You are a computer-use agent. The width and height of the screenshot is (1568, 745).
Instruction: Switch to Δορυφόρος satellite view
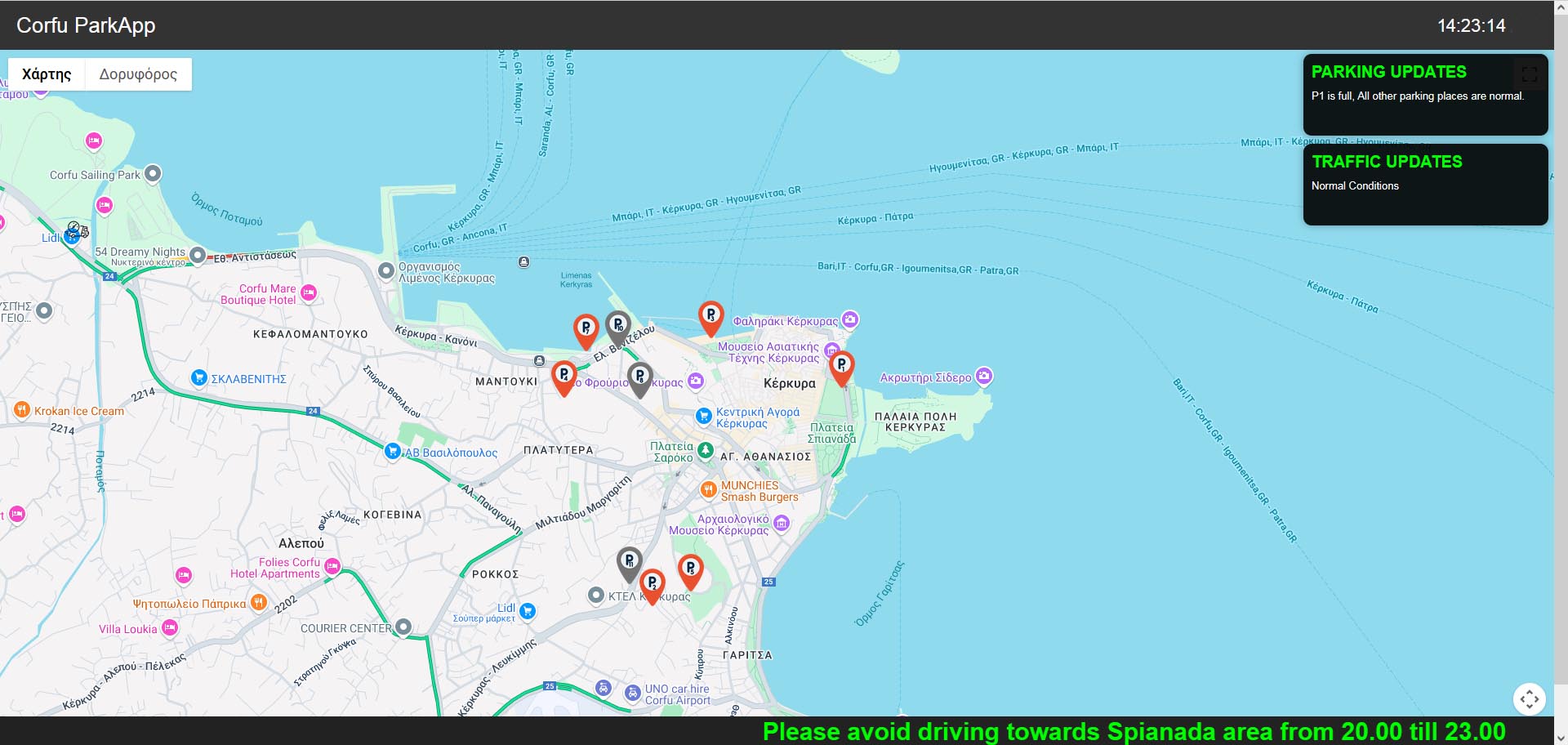[x=138, y=74]
